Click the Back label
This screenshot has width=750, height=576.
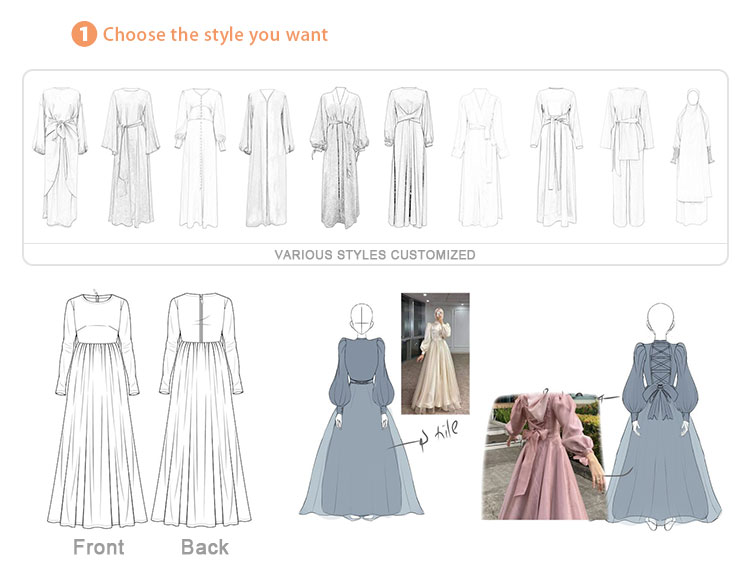pyautogui.click(x=205, y=547)
